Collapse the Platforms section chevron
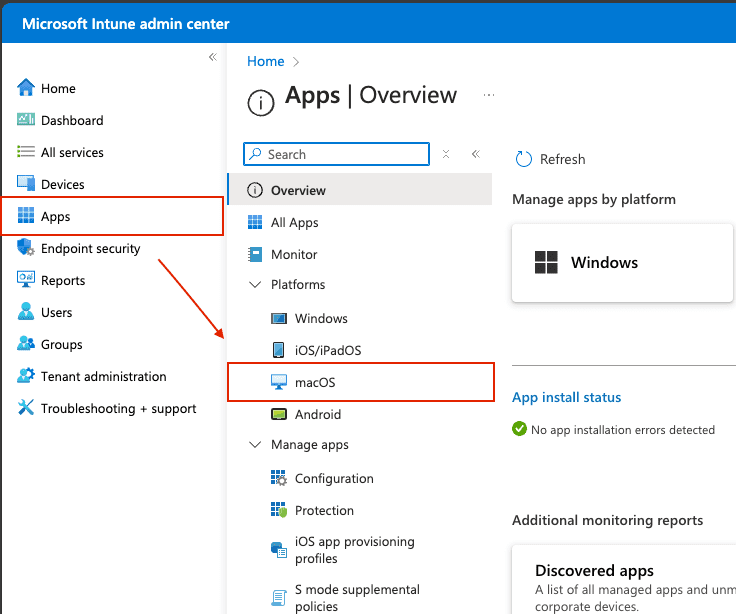 (254, 285)
